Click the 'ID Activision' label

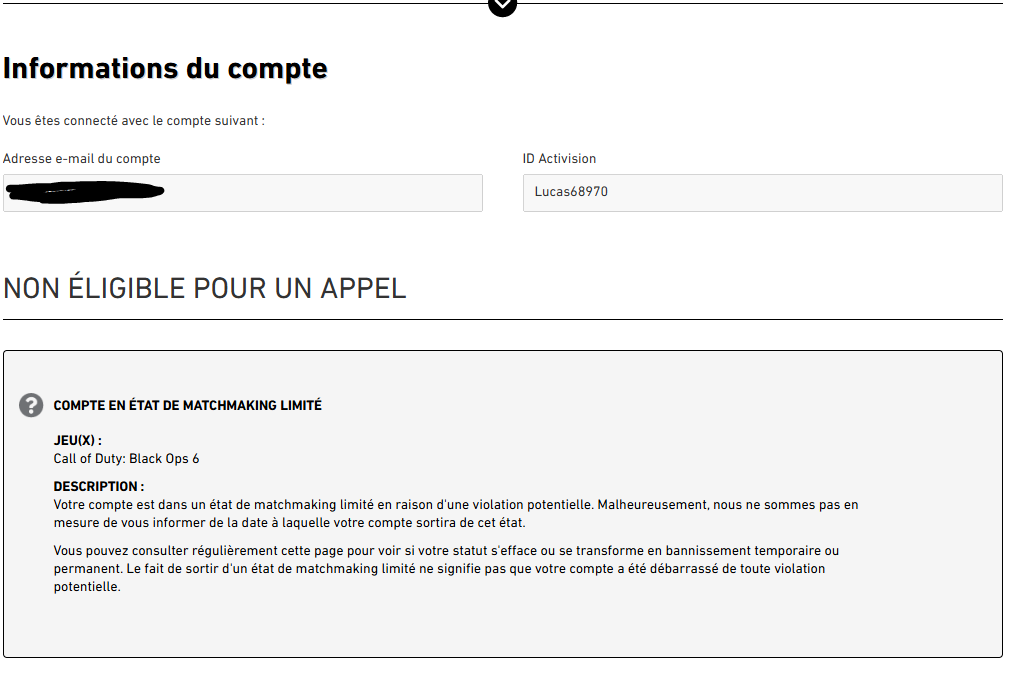click(559, 158)
